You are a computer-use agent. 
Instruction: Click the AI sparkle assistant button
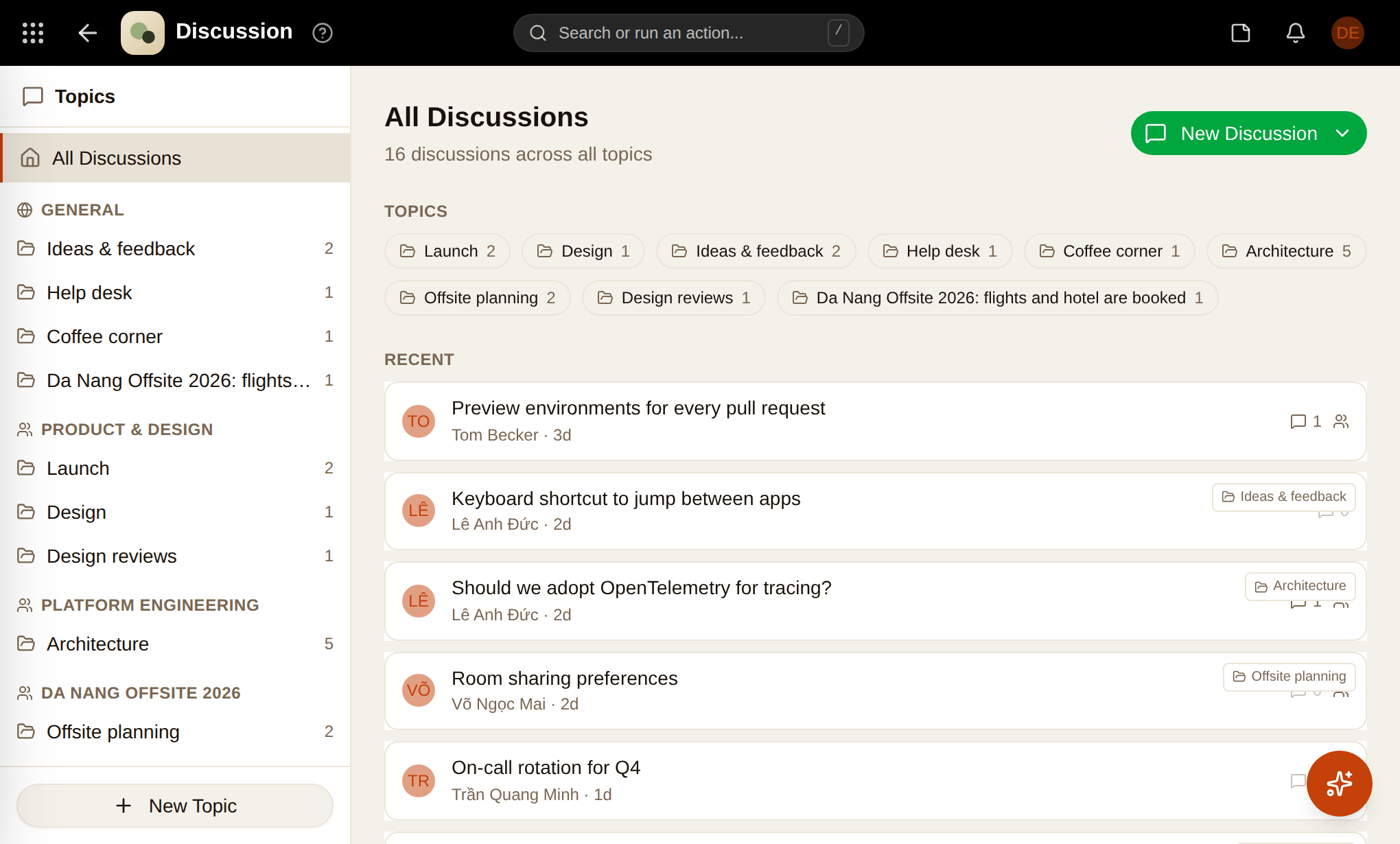(1340, 784)
